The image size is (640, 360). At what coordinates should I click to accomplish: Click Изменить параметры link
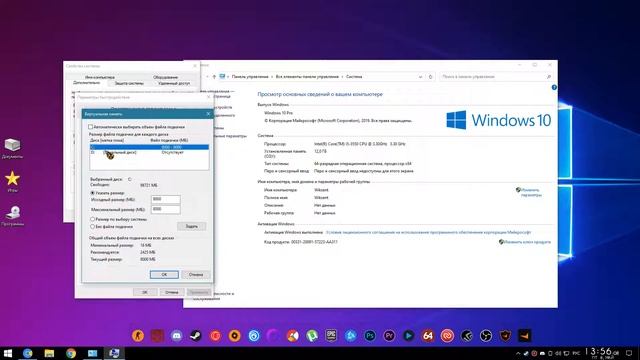[x=531, y=192]
